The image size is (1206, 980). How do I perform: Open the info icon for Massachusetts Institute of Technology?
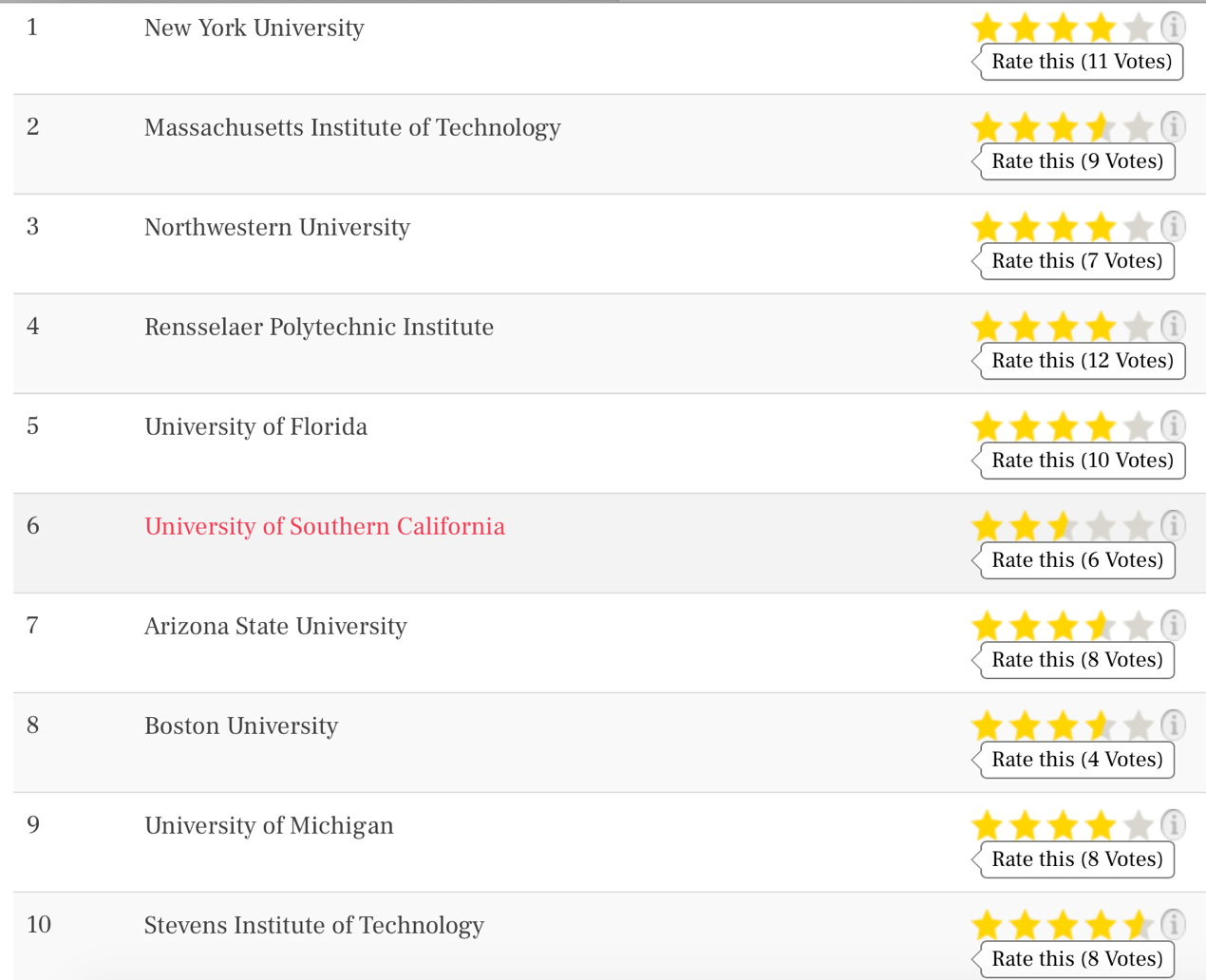pos(1174,126)
